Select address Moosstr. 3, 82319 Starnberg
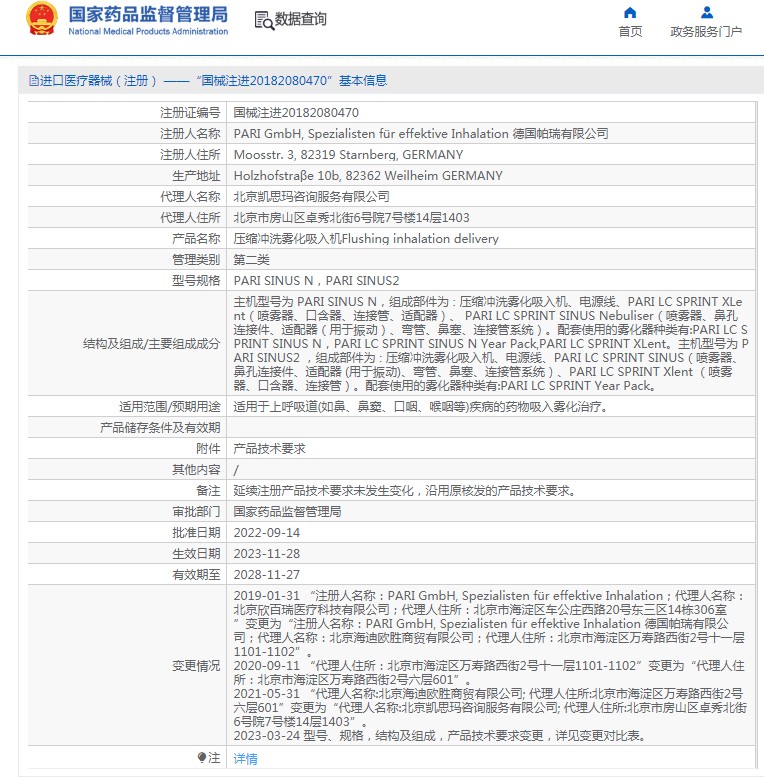Screen dimensions: 764x777 [x=348, y=155]
